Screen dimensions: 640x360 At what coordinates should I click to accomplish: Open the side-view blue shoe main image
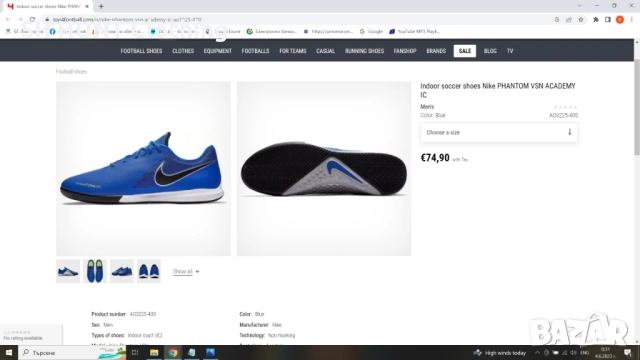[x=143, y=169]
